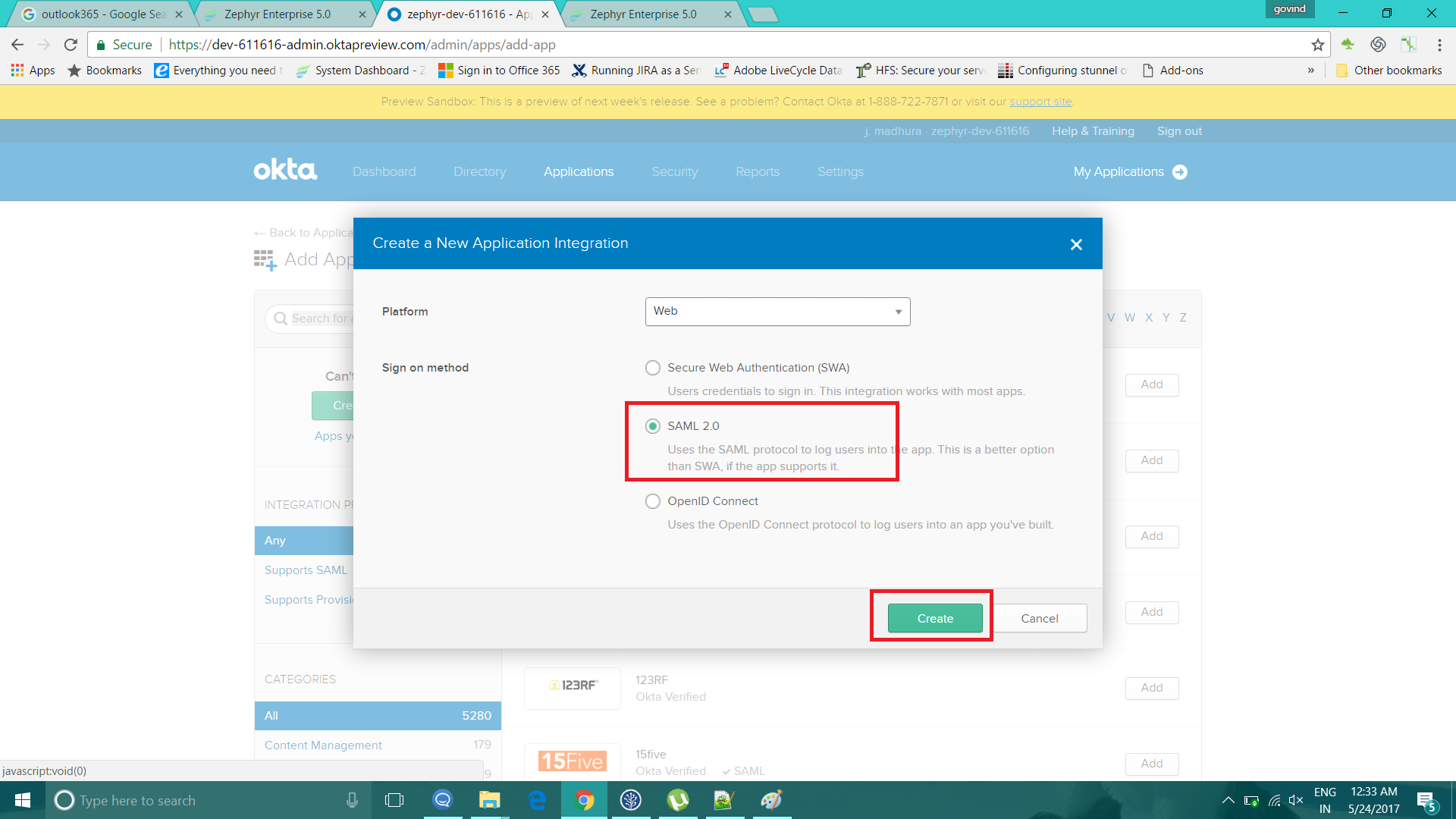Select SAML 2.0 sign on method
This screenshot has height=819, width=1456.
652,426
